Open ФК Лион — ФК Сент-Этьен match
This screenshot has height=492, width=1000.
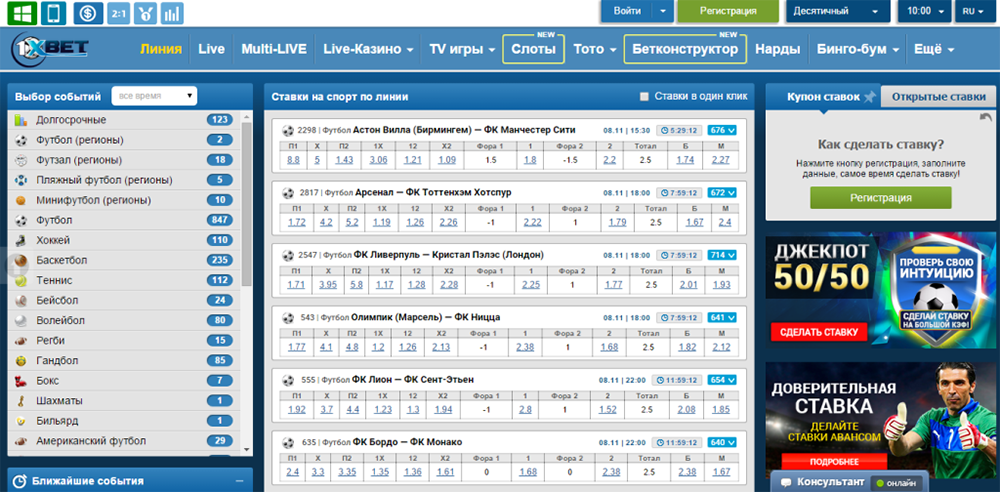(x=413, y=380)
